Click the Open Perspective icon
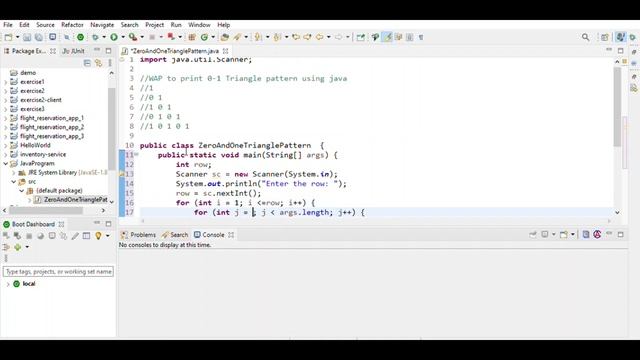The width and height of the screenshot is (640, 360). (604, 37)
